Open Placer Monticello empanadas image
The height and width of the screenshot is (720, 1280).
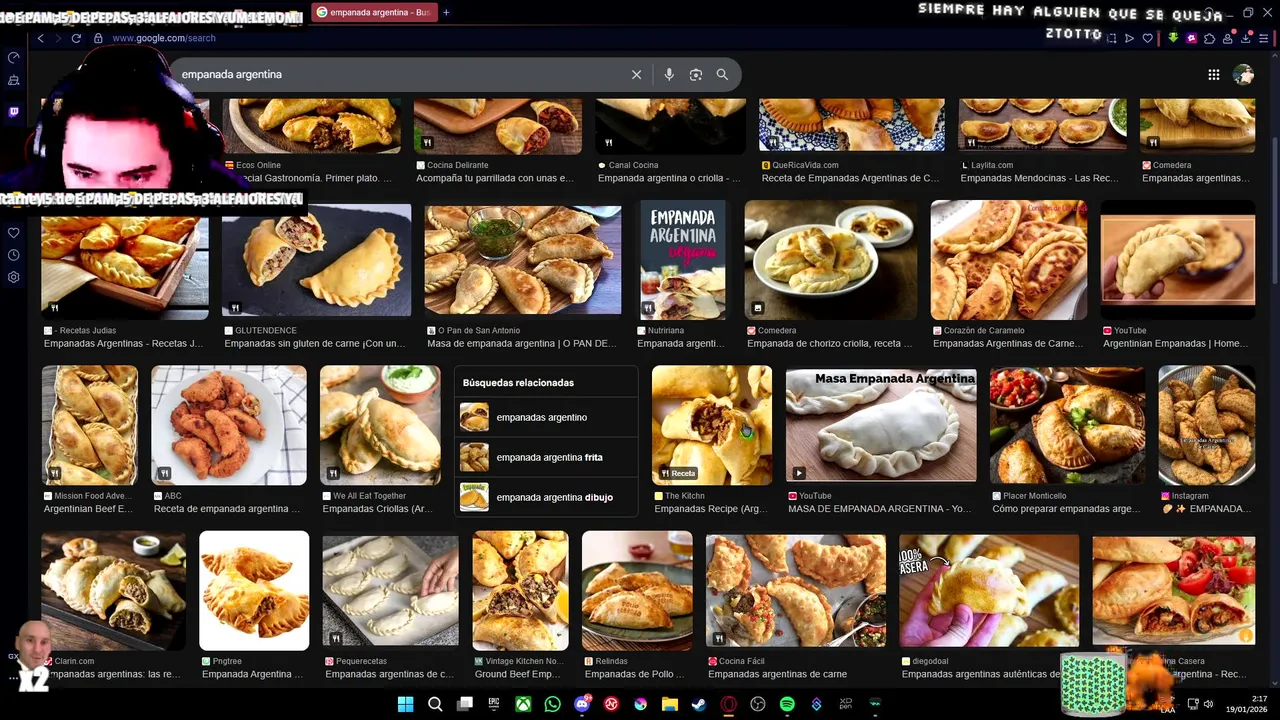[x=1067, y=425]
